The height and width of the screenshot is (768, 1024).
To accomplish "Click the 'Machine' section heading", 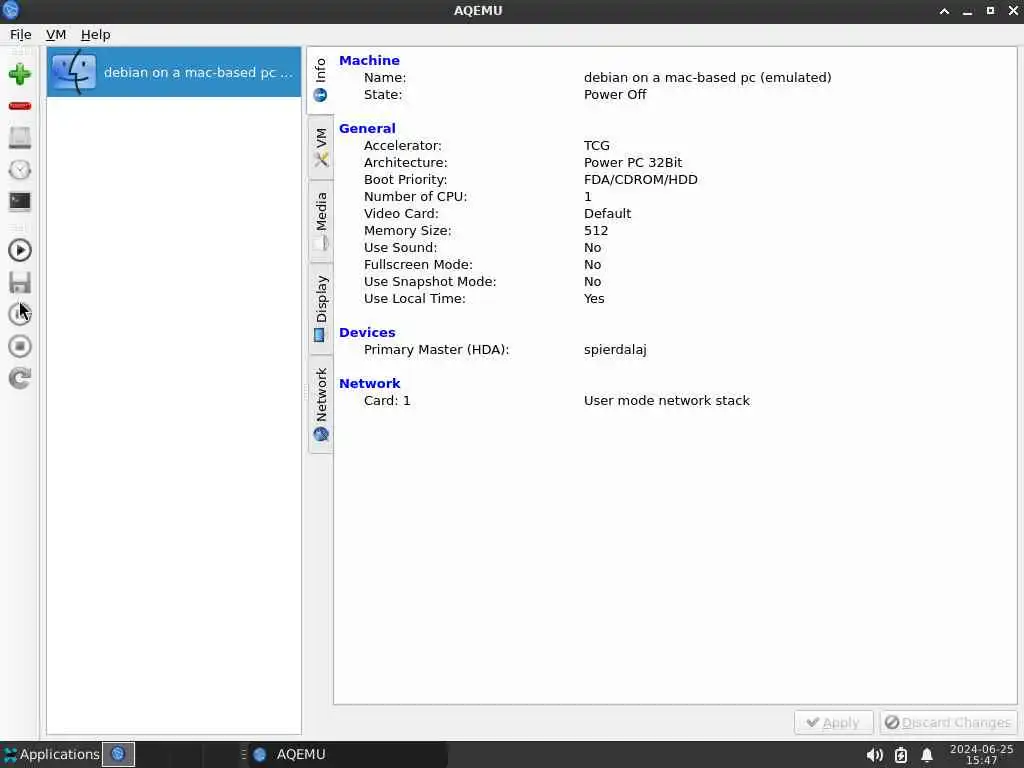I will tap(369, 60).
